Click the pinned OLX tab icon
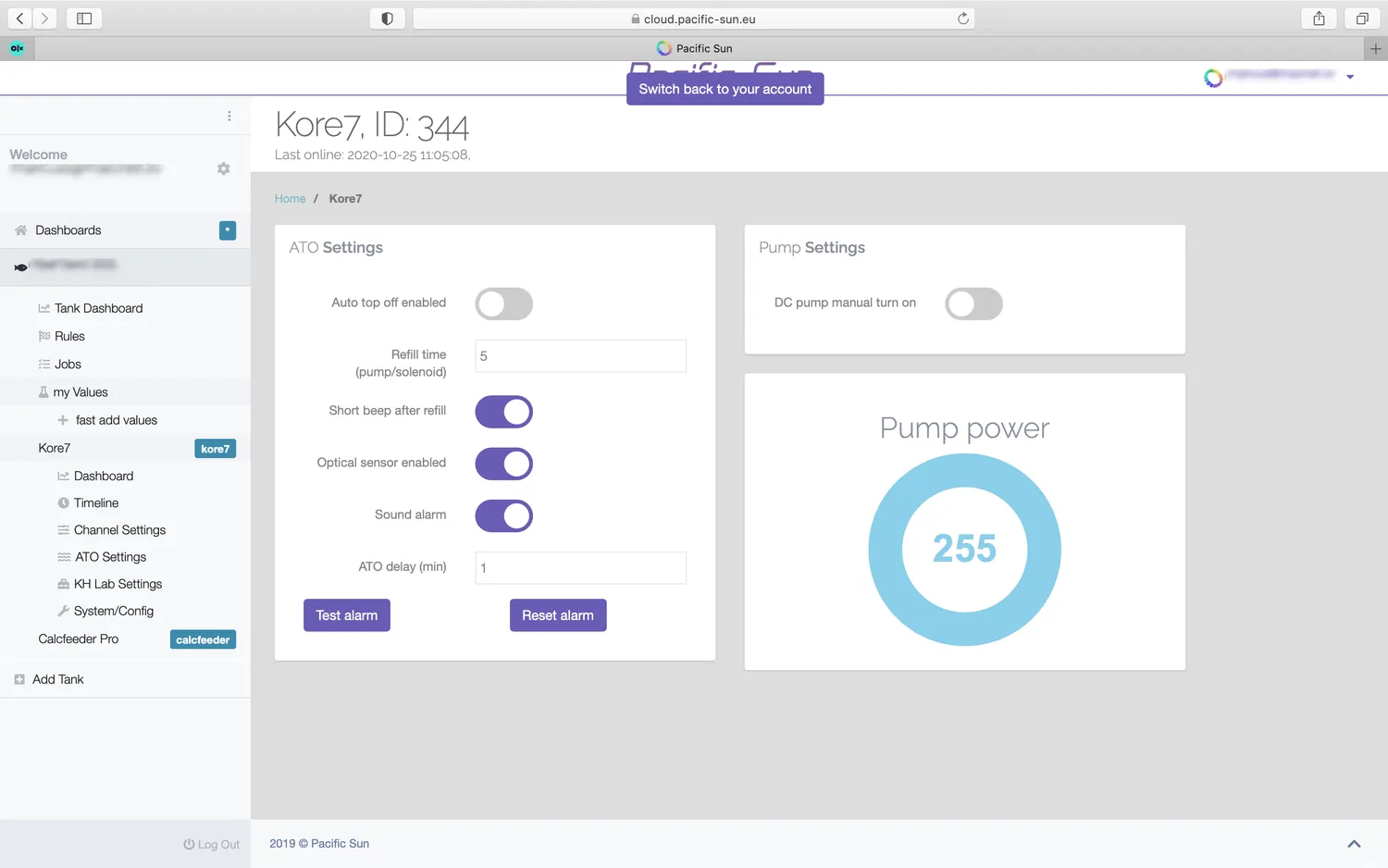This screenshot has width=1388, height=868. pyautogui.click(x=17, y=48)
